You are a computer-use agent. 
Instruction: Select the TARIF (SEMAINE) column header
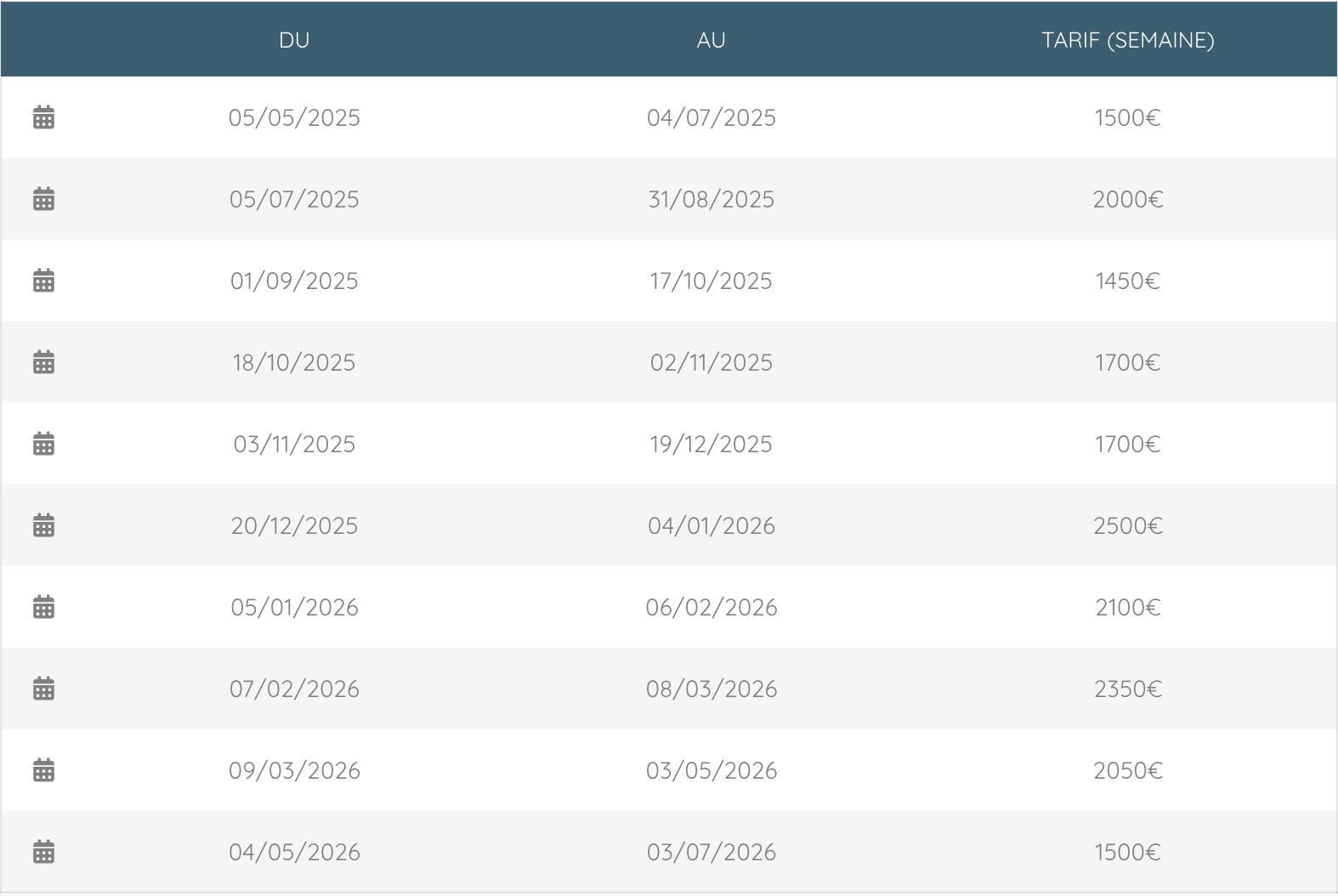pyautogui.click(x=1128, y=40)
